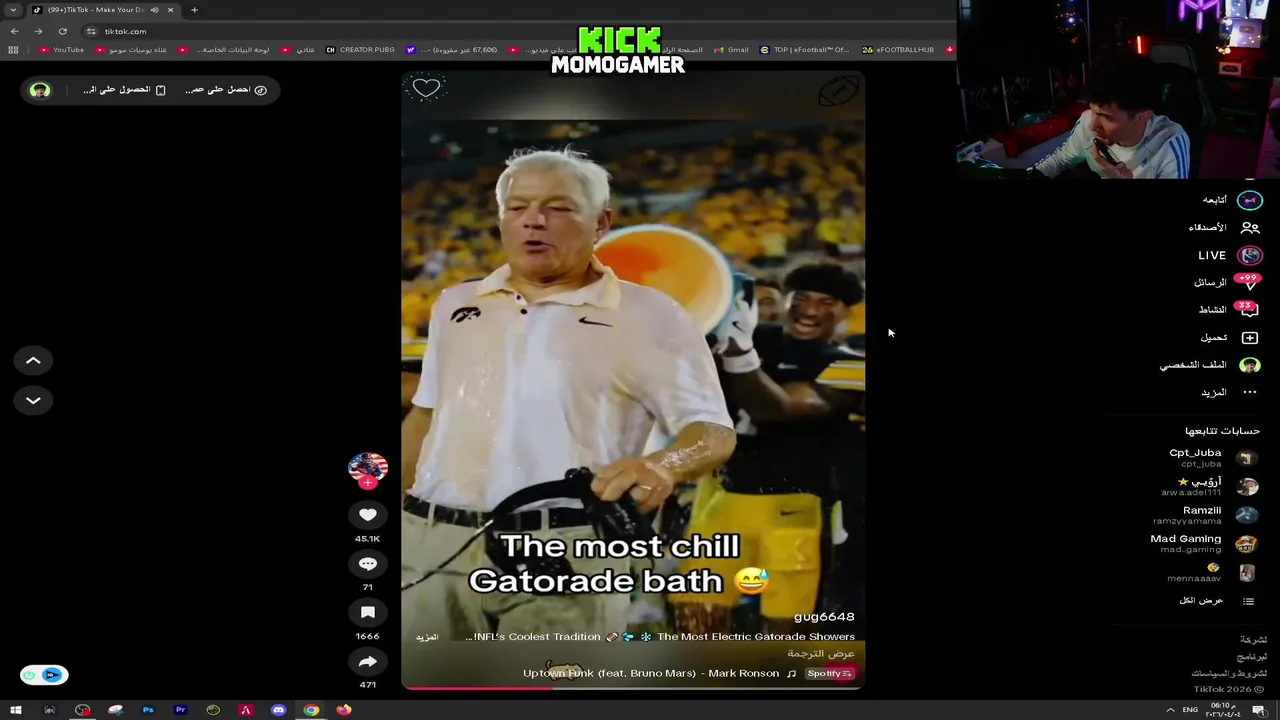Open the Profile (الملف الشخصي) sidebar item
Screen dimensions: 1280x720
point(1210,365)
